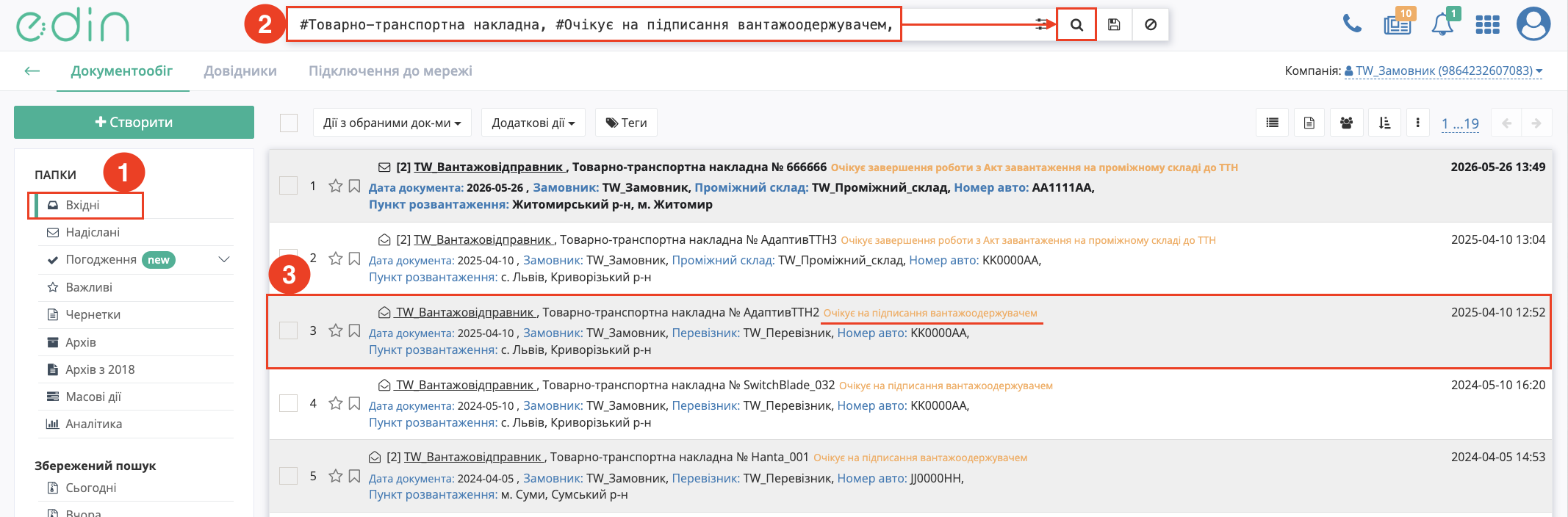Screen dimensions: 1568x517
Task: Open sender link for document № 666666
Action: pos(490,167)
